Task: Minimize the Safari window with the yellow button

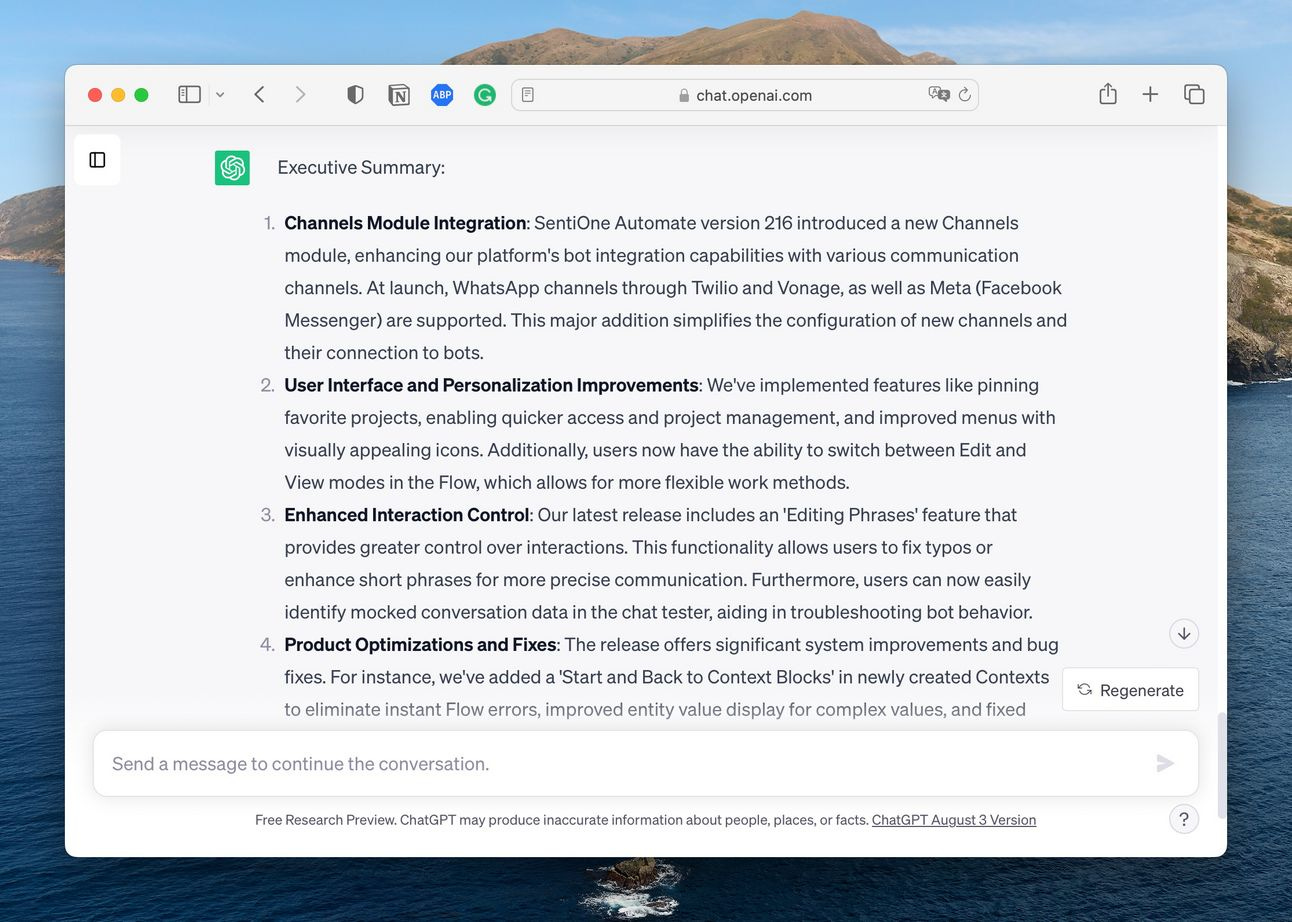Action: click(118, 95)
